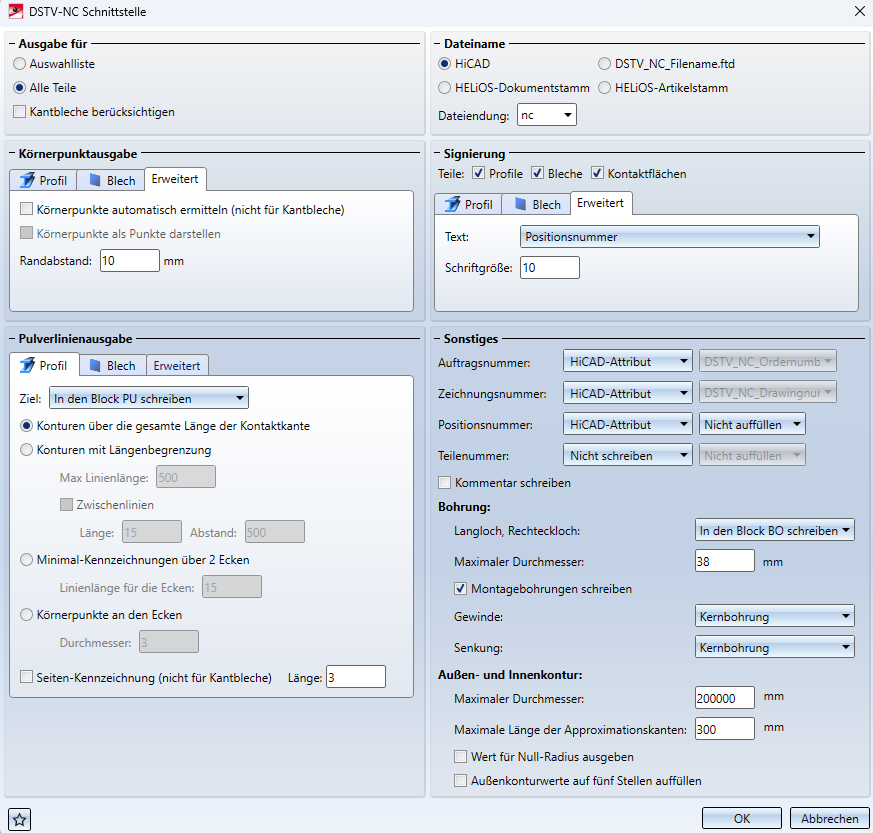Screen dimensions: 873x833
Task: Enable Kantbleche berücksichtigen checkbox
Action: tap(19, 112)
